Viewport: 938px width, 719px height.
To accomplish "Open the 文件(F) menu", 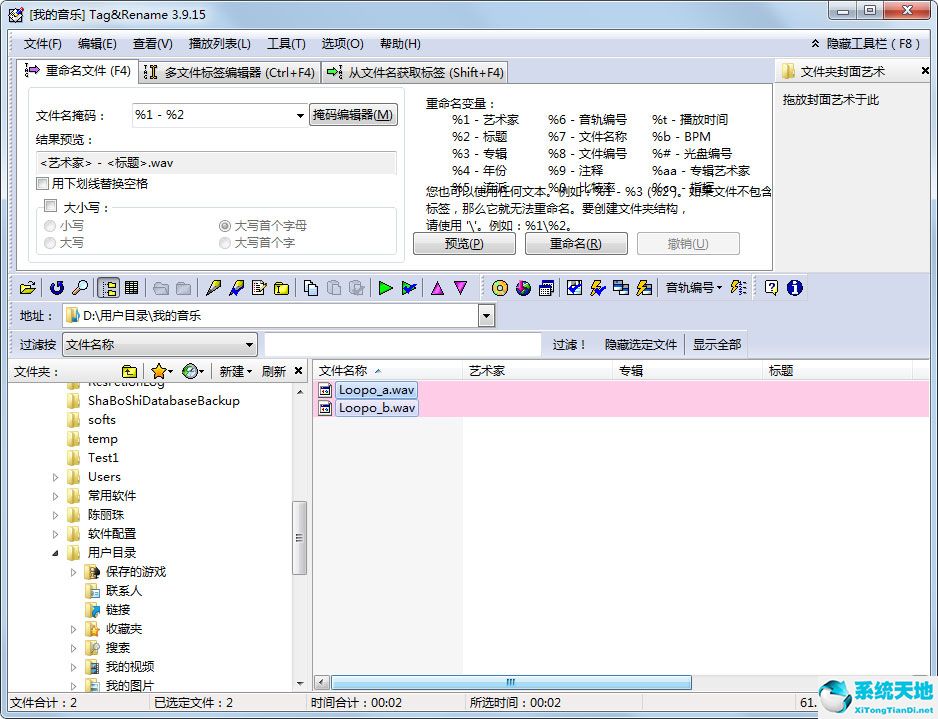I will click(42, 44).
